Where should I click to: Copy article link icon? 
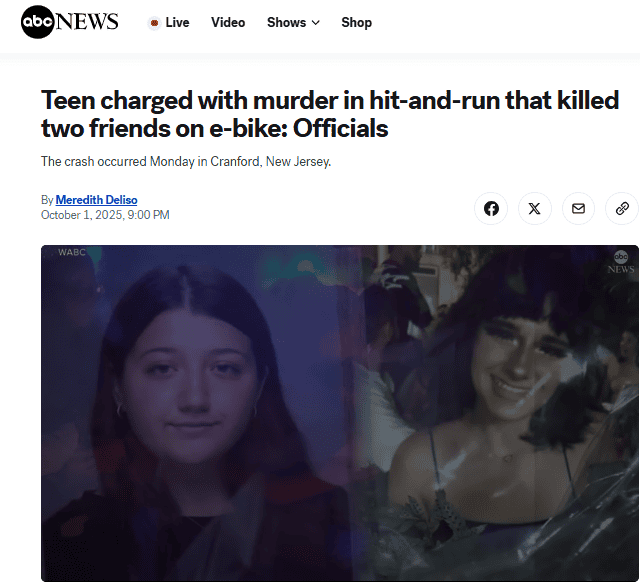(622, 209)
